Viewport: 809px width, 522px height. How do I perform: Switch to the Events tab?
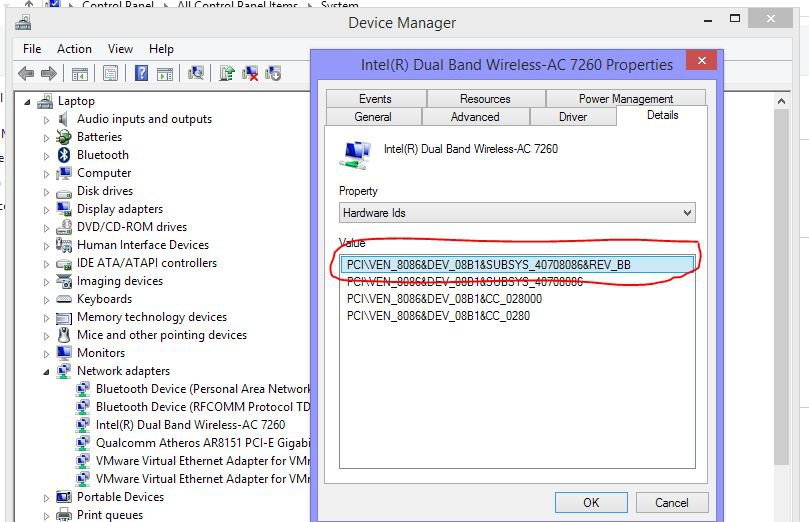376,99
